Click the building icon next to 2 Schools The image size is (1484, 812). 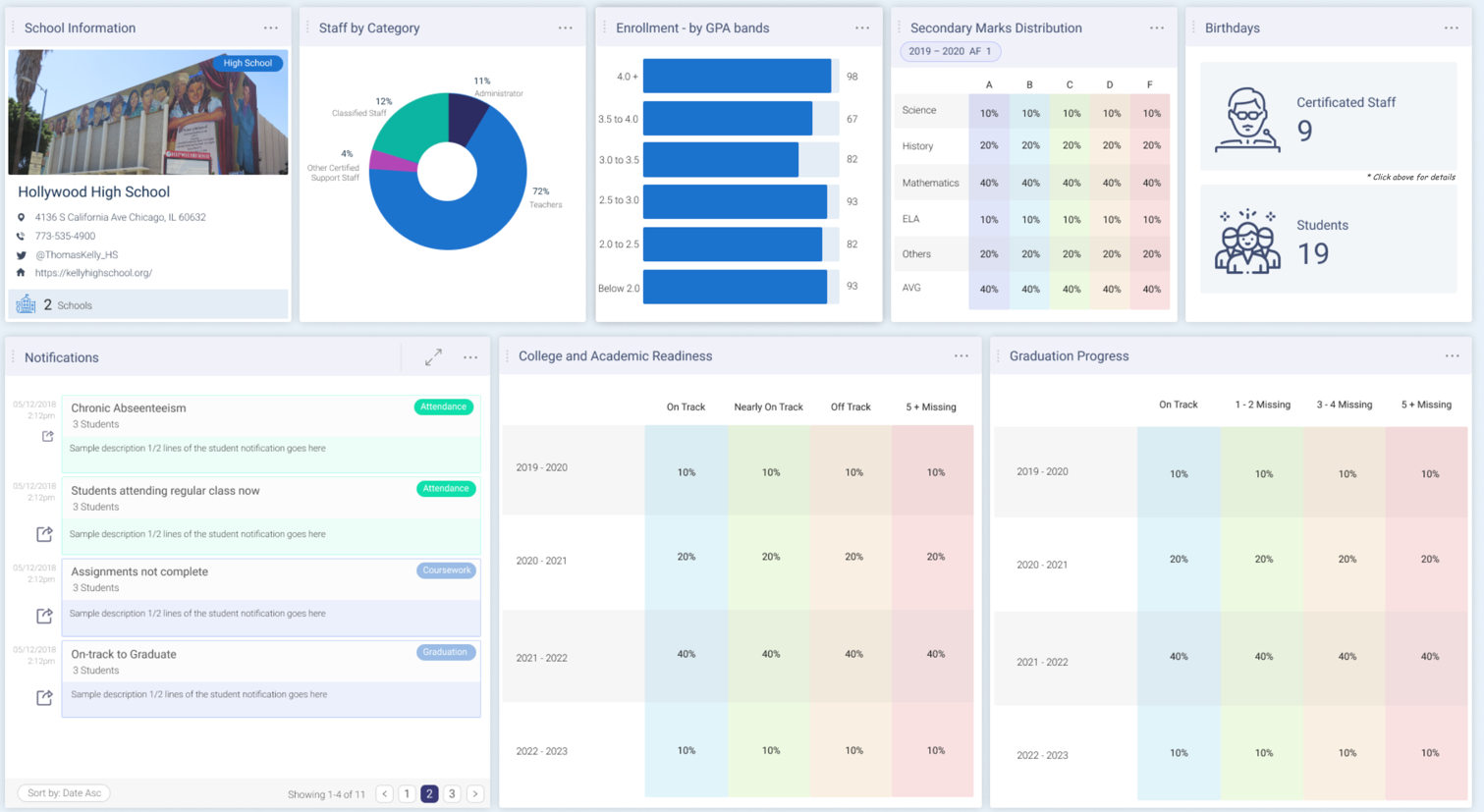[x=25, y=304]
